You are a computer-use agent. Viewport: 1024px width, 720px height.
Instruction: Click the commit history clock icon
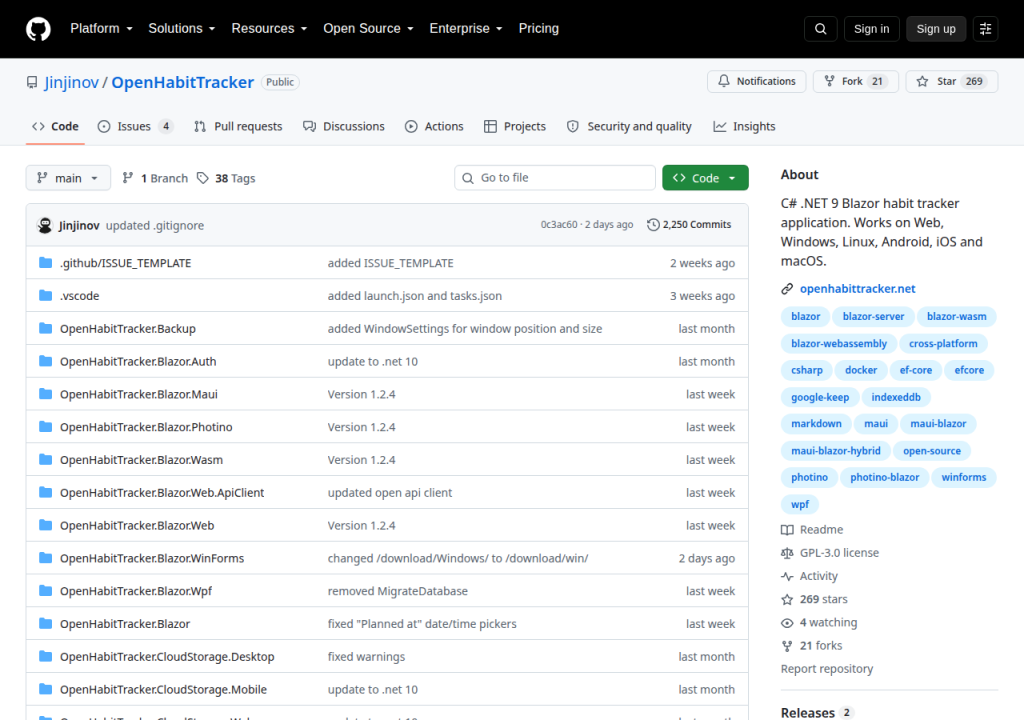[653, 225]
